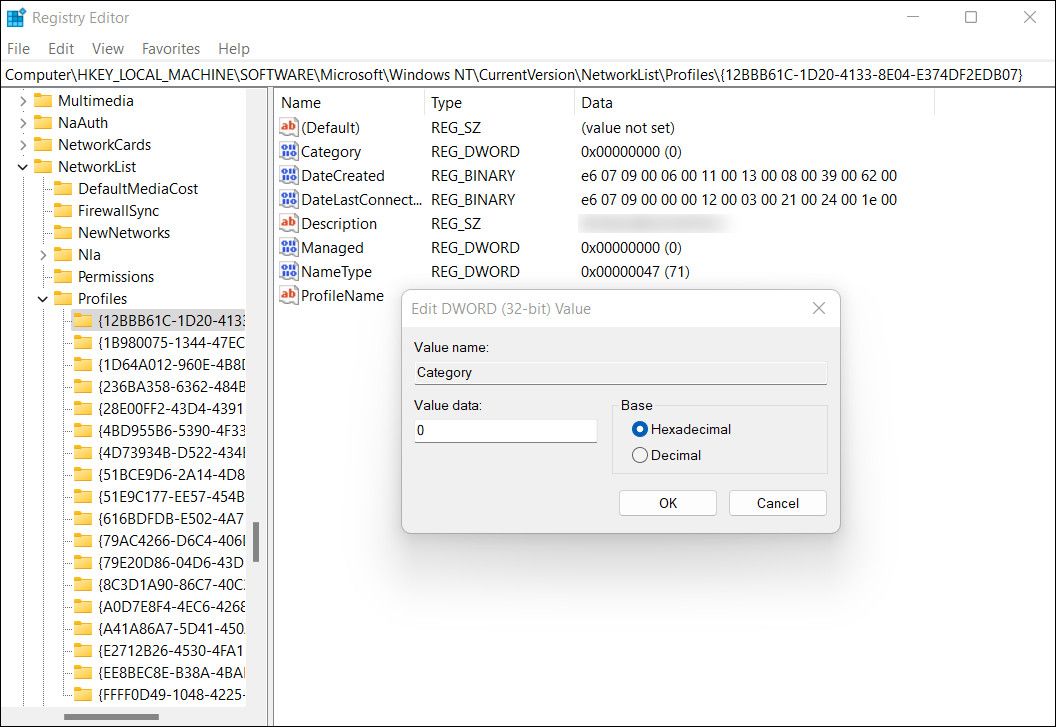1056x727 pixels.
Task: Expand the Multimedia tree node
Action: point(23,101)
